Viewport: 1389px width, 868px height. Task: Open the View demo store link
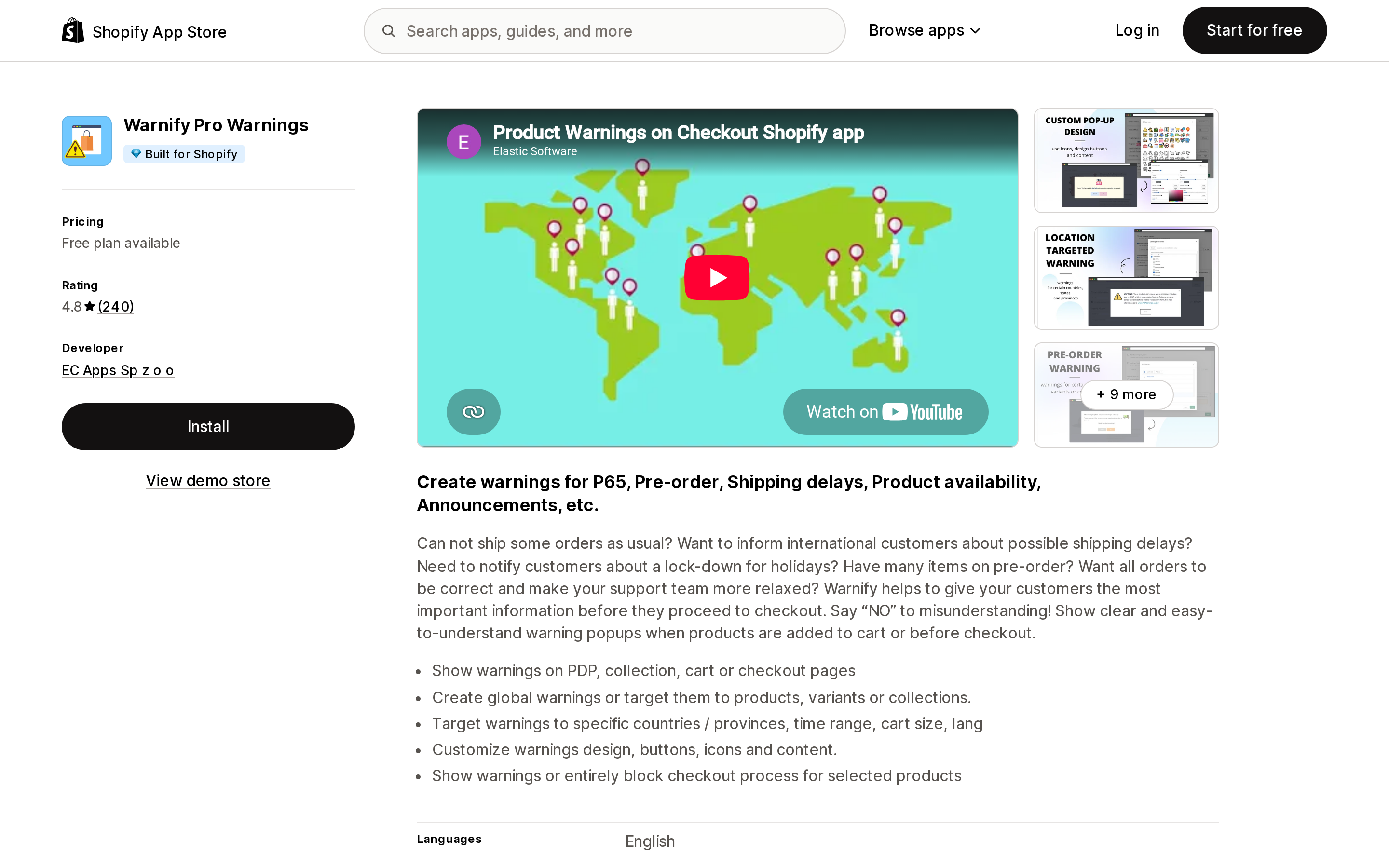point(208,480)
